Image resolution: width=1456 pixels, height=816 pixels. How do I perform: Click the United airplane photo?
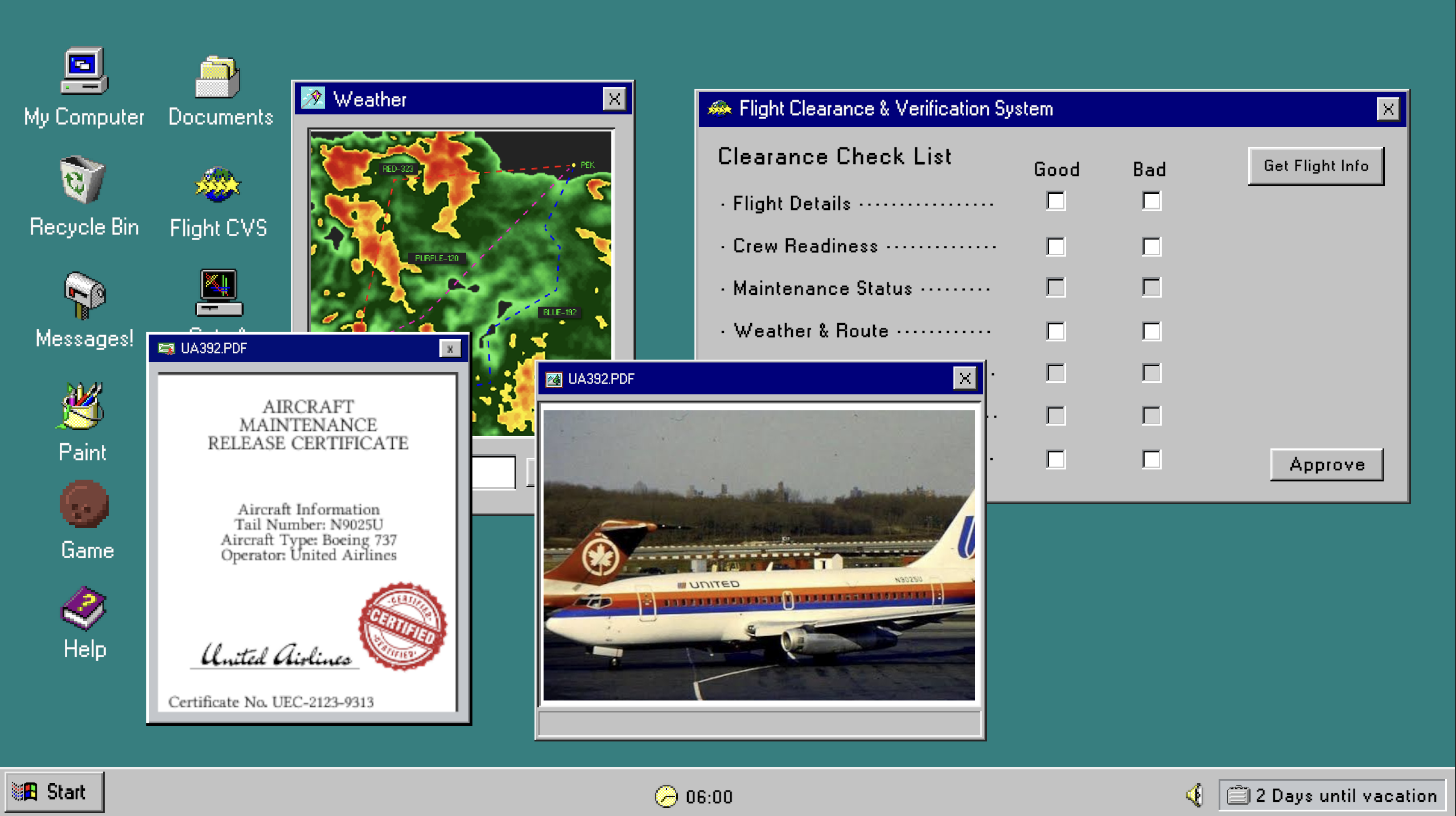pos(759,555)
